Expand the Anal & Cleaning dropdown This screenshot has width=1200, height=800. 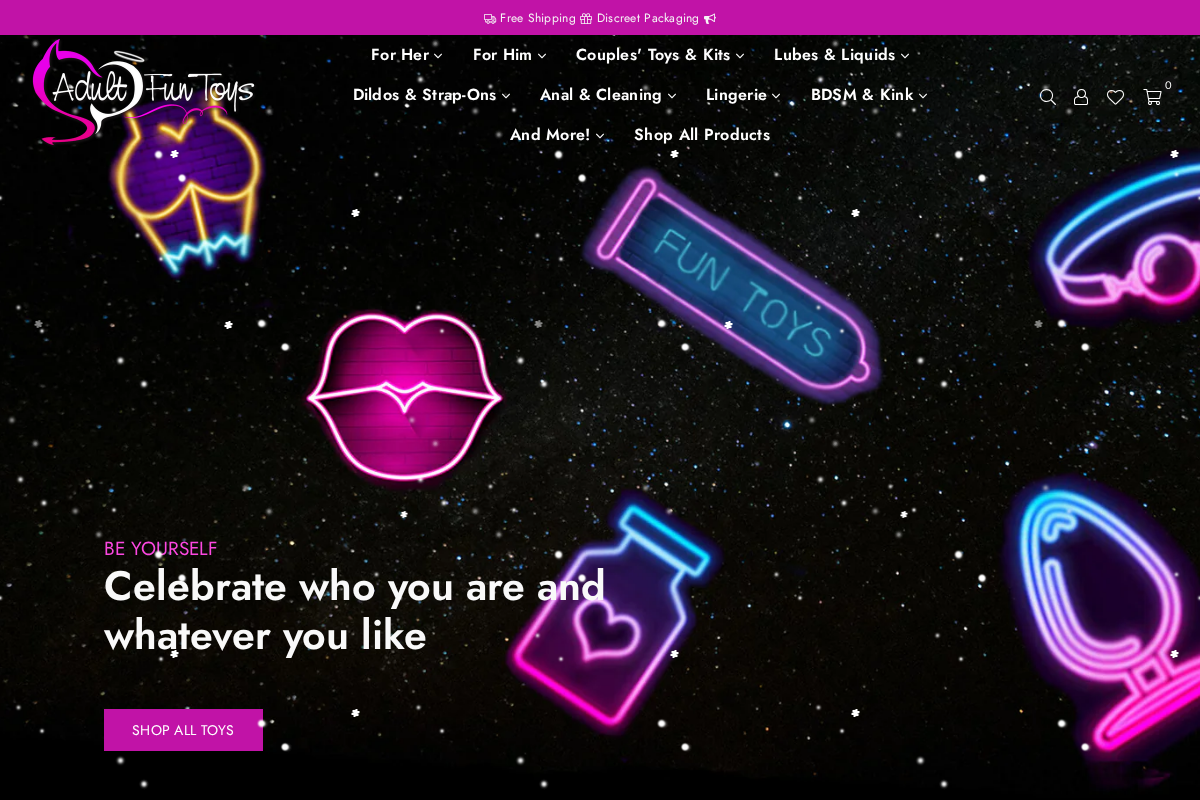point(607,95)
